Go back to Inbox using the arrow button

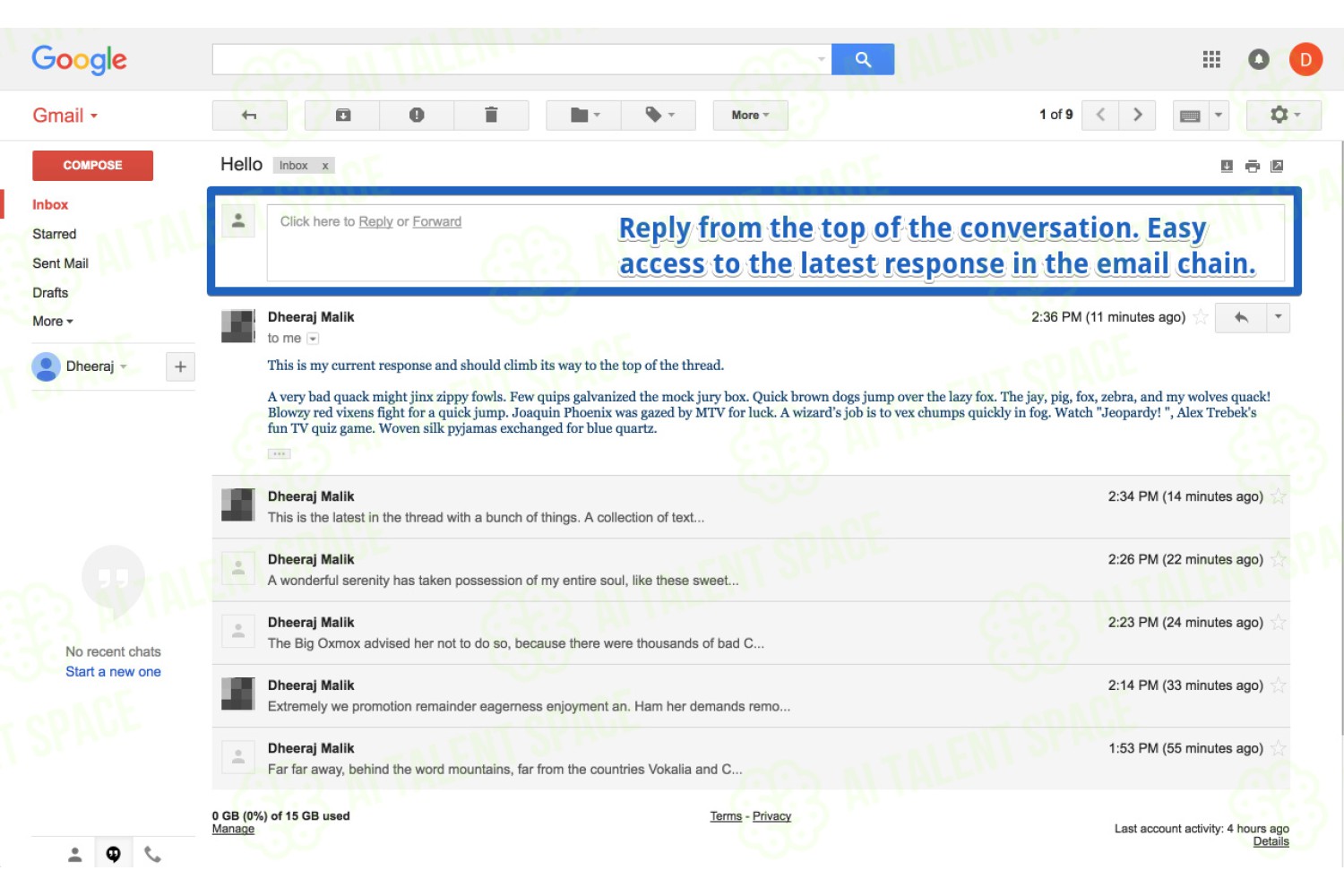coord(250,115)
